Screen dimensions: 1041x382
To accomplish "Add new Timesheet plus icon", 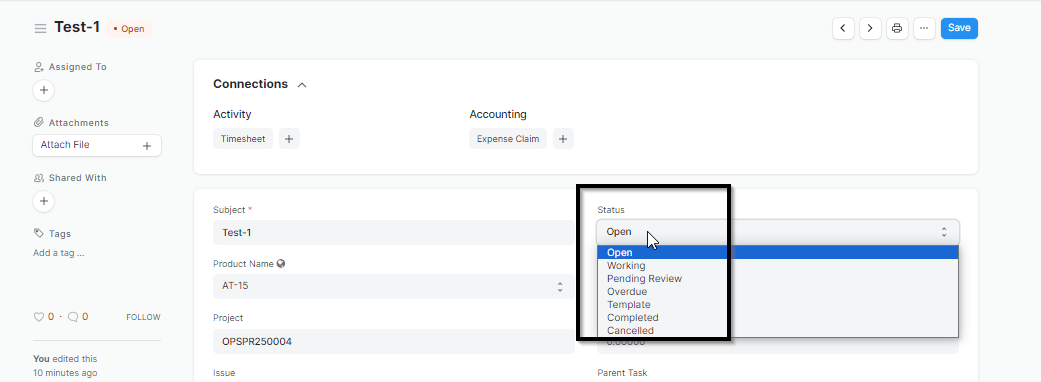I will pos(289,139).
